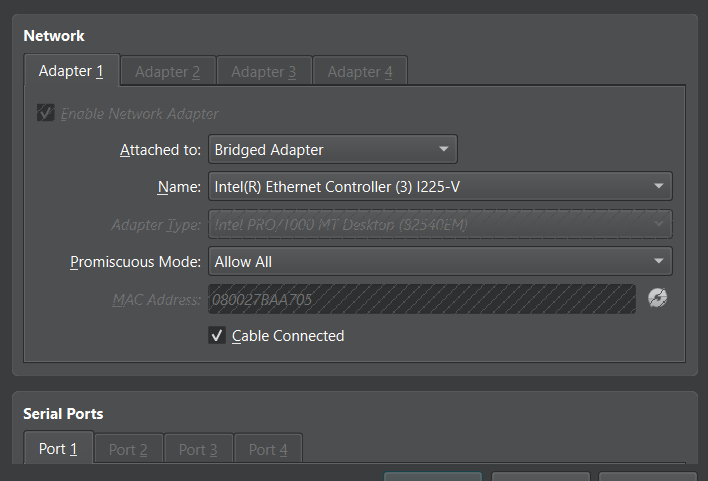This screenshot has width=708, height=481.
Task: Toggle the Enable Network Adapter checkbox
Action: pos(46,113)
